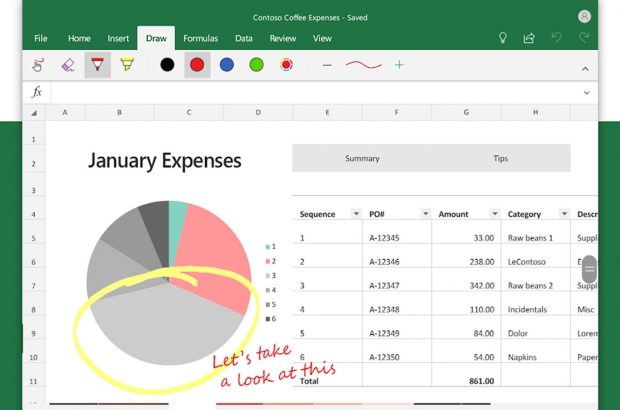The height and width of the screenshot is (410, 620).
Task: Click cell A-12345
Action: click(x=384, y=238)
